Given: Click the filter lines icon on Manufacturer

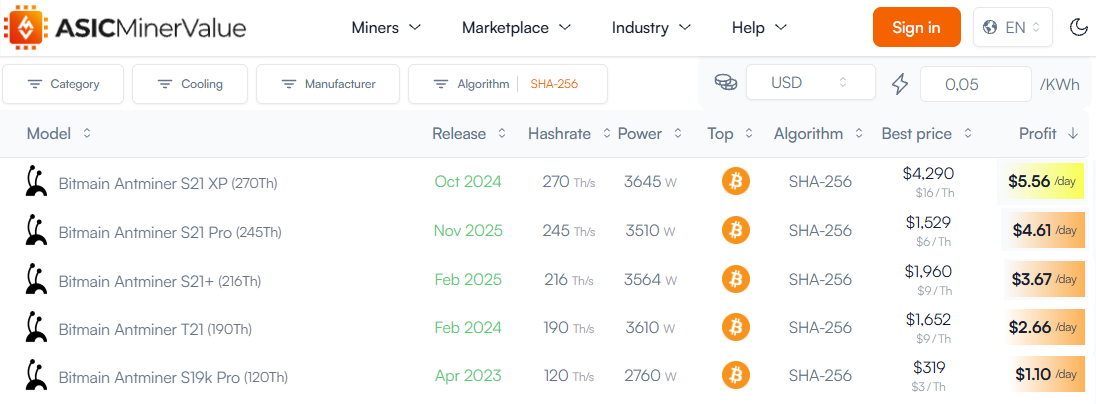Looking at the screenshot, I should 288,84.
